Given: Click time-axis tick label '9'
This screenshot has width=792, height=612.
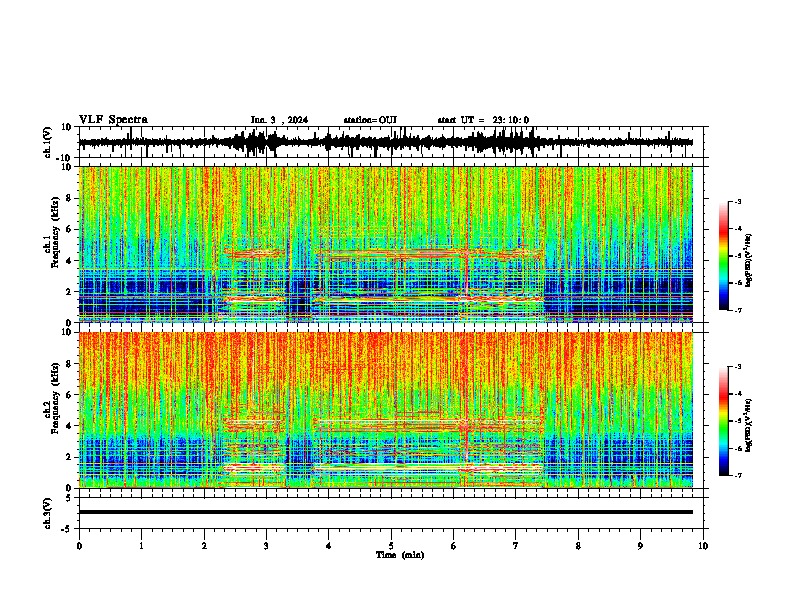Looking at the screenshot, I should point(640,546).
